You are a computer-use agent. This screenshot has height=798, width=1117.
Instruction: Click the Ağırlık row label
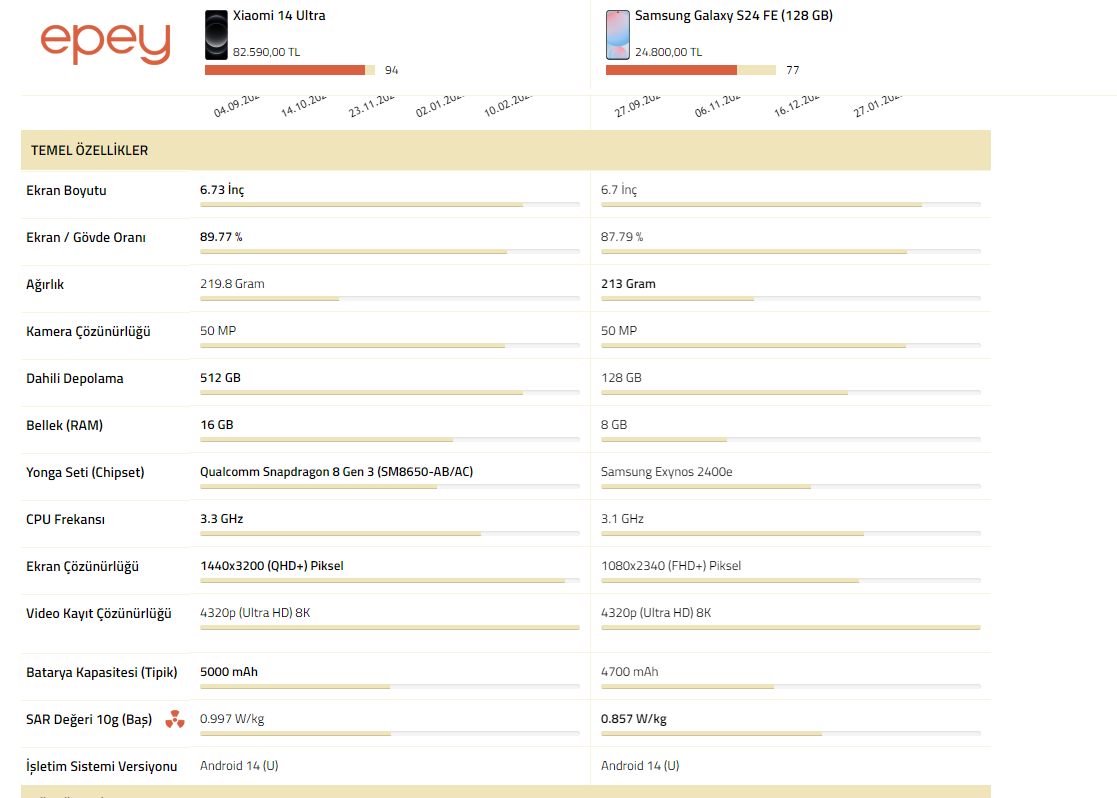pyautogui.click(x=45, y=284)
